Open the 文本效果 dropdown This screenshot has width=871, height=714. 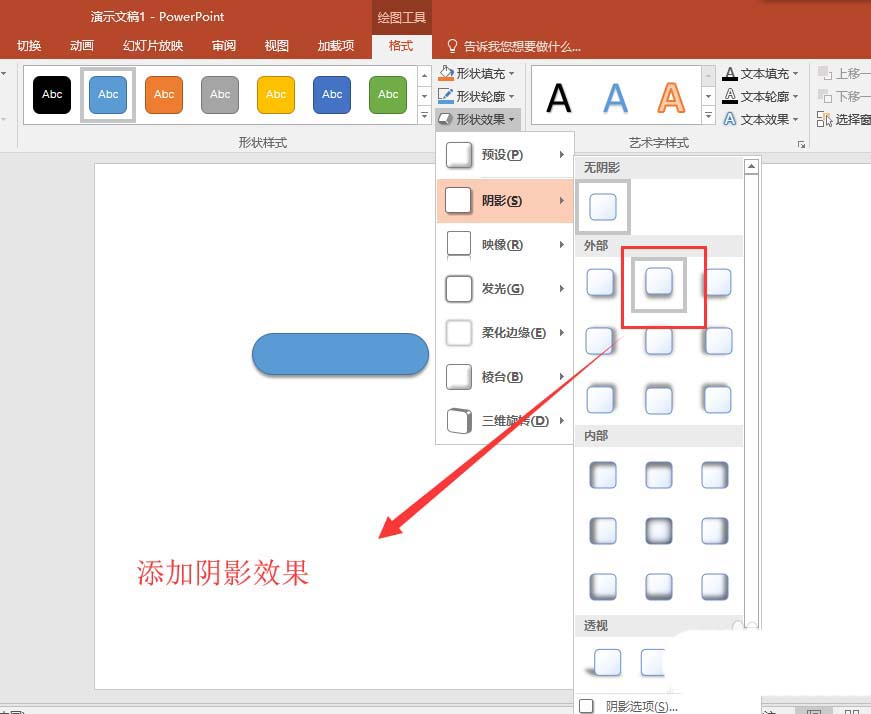coord(760,119)
